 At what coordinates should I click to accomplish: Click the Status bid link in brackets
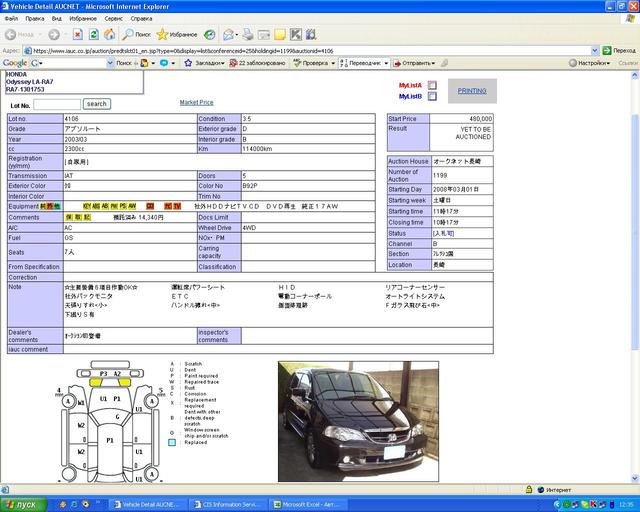click(443, 233)
